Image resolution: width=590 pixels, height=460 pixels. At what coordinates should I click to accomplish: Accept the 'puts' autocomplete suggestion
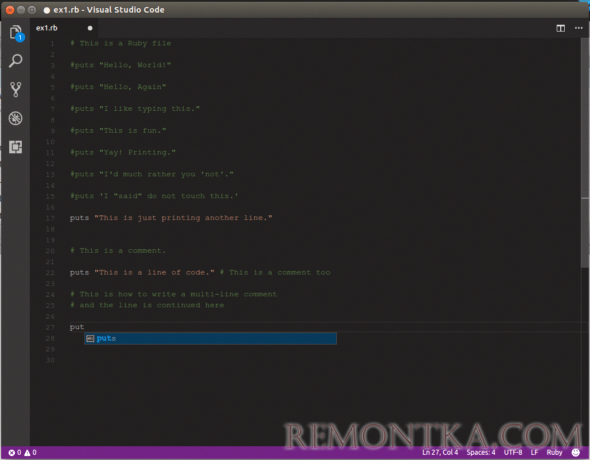(210, 338)
